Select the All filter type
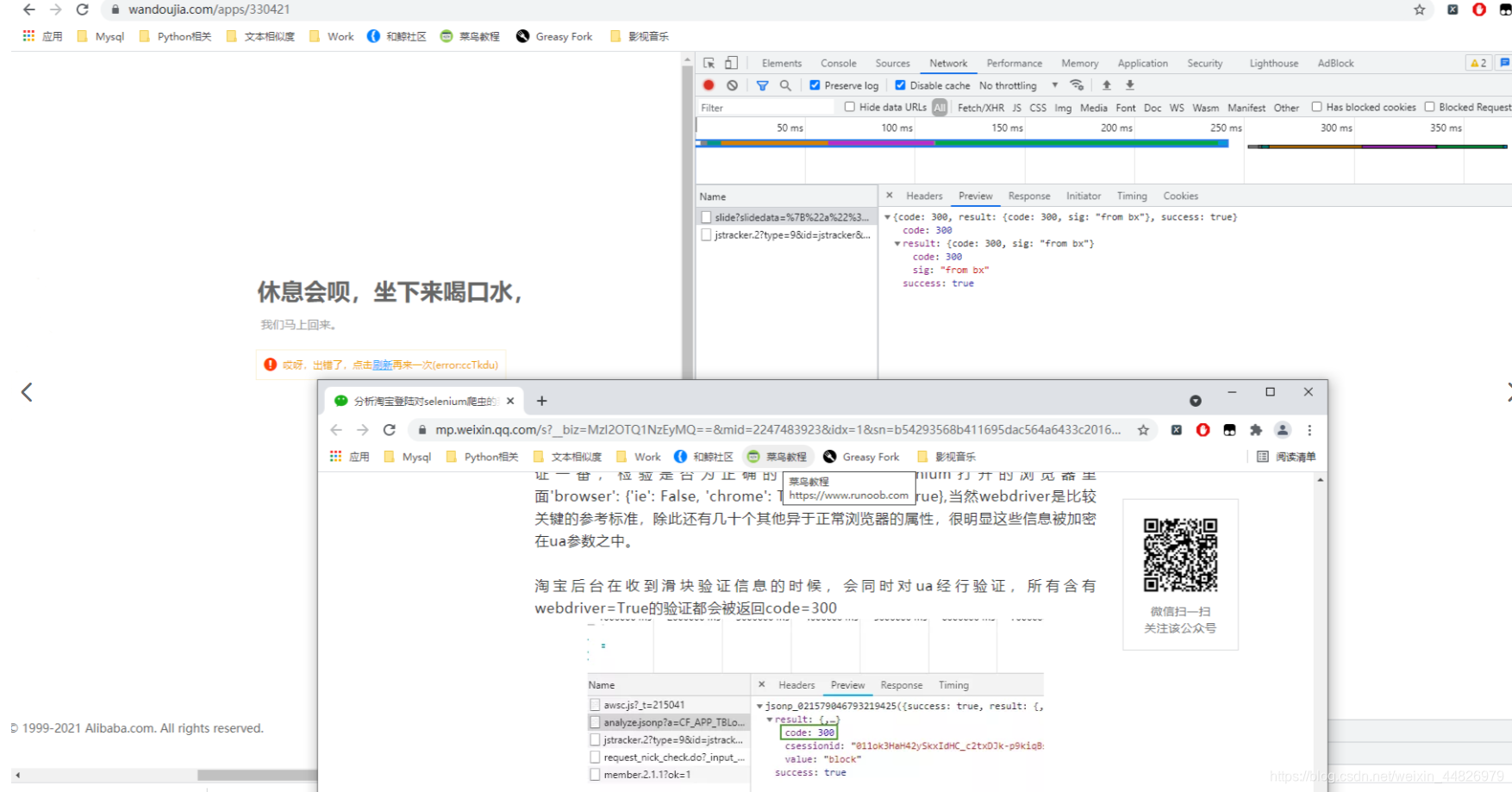1512x792 pixels. tap(940, 108)
